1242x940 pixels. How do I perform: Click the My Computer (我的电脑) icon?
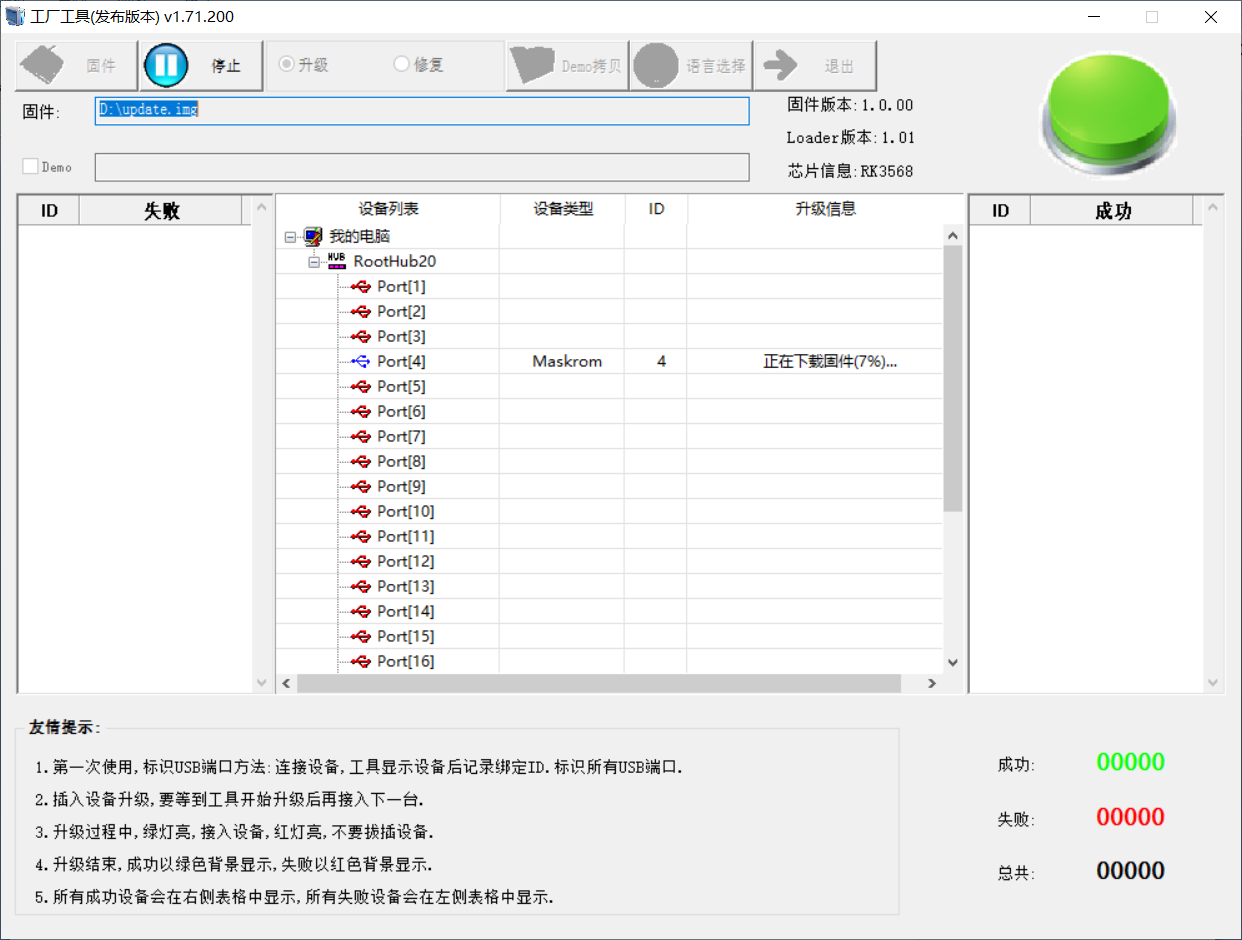pyautogui.click(x=314, y=236)
